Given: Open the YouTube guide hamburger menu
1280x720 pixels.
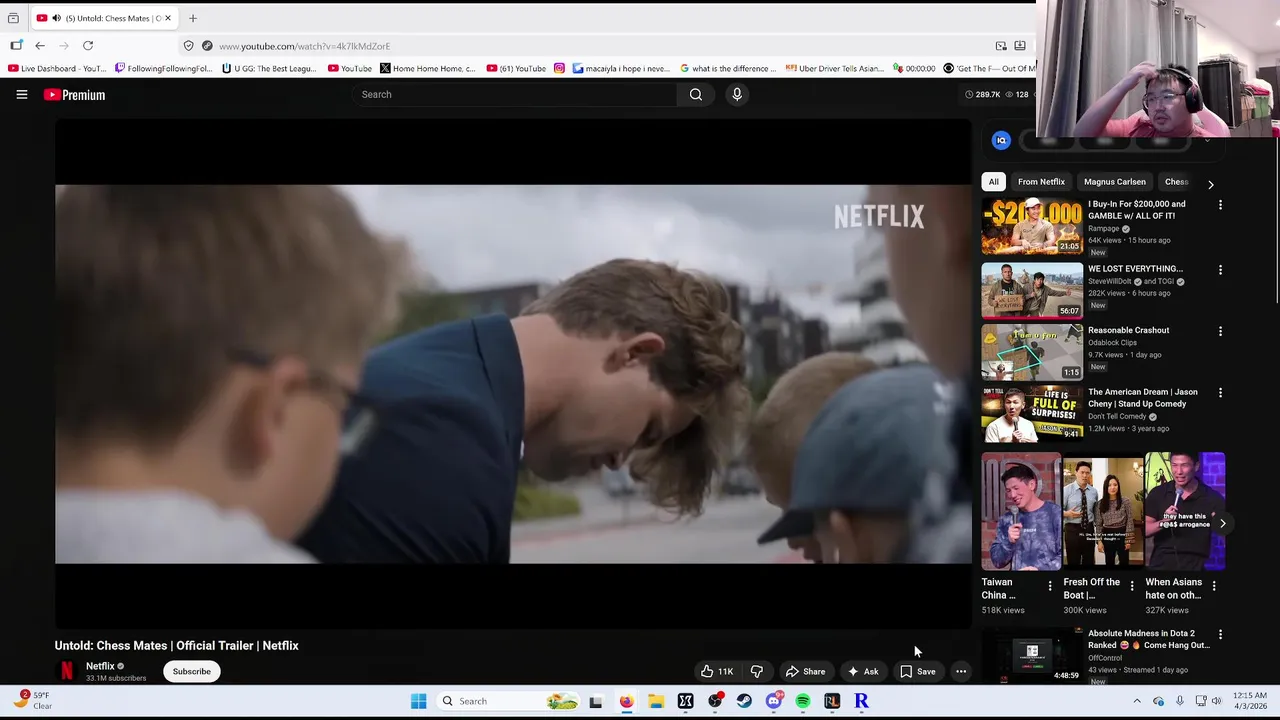Looking at the screenshot, I should [21, 95].
